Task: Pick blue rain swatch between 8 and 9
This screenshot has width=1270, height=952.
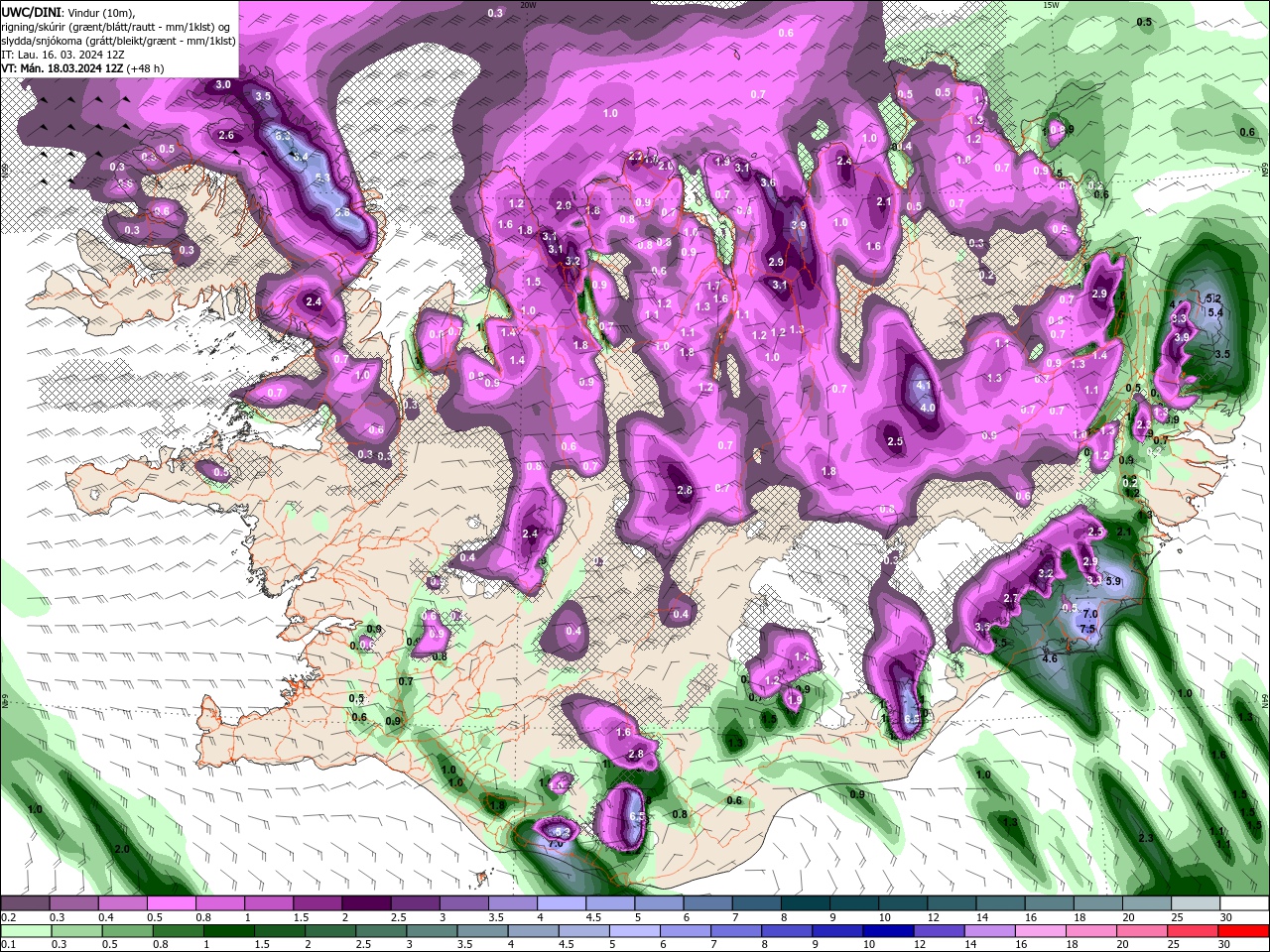Action: coord(787,931)
